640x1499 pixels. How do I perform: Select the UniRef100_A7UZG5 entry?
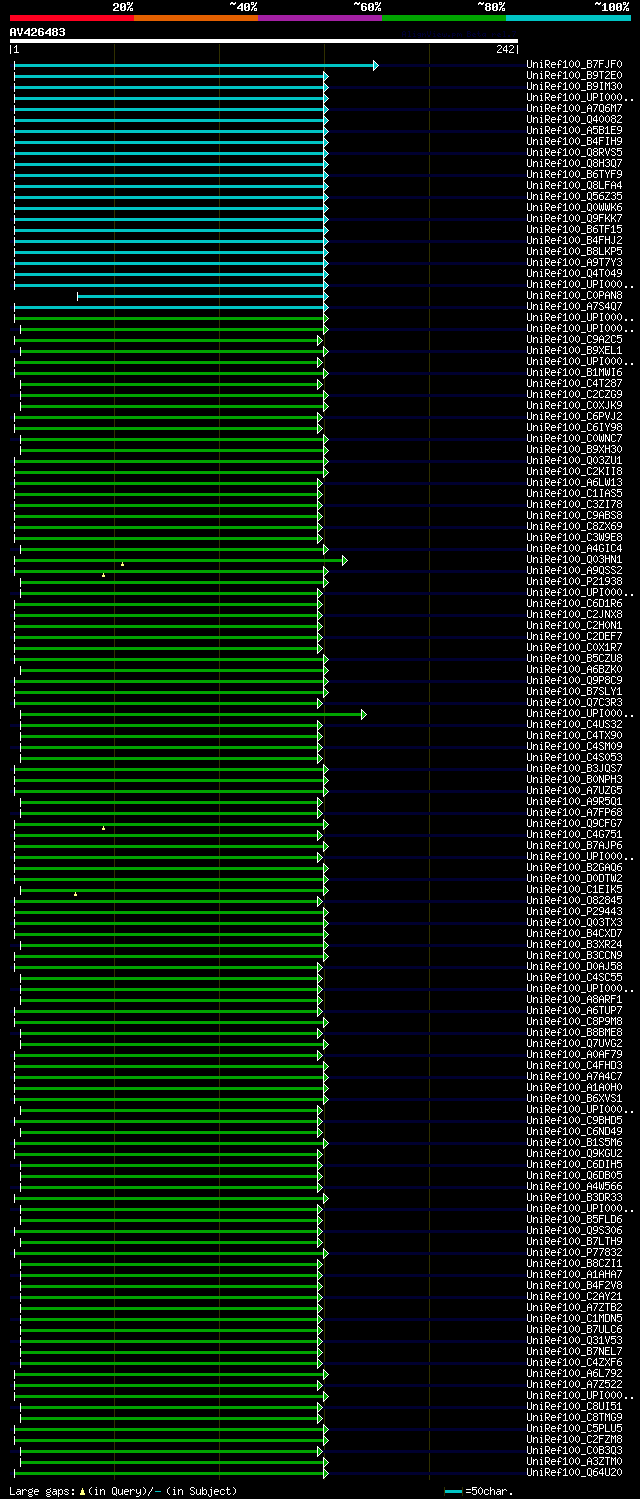(574, 791)
